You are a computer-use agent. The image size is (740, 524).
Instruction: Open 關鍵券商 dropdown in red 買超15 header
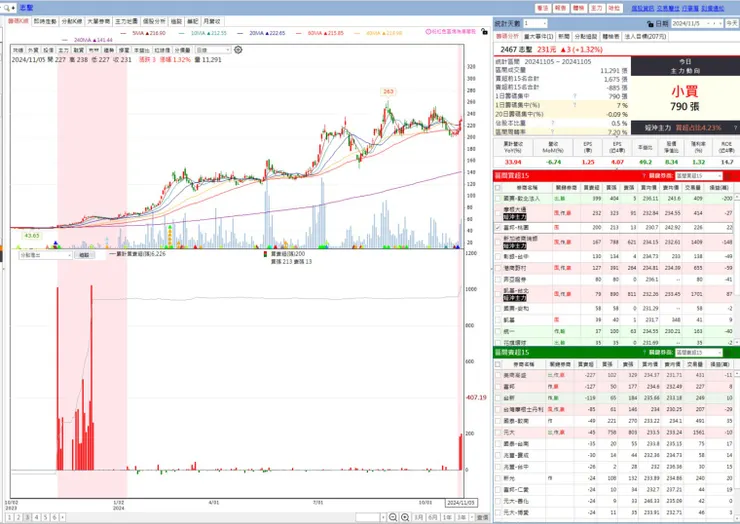698,176
